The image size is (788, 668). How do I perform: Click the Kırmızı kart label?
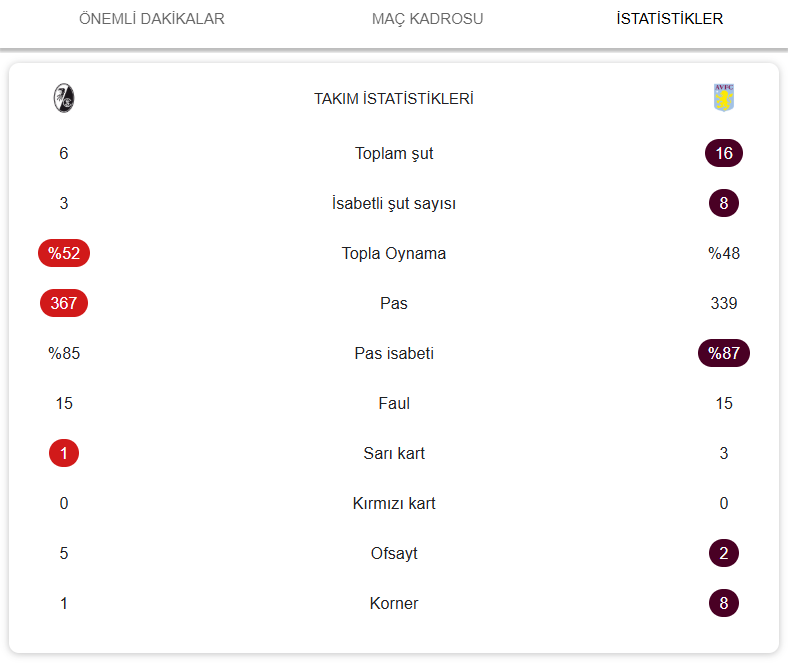click(394, 503)
